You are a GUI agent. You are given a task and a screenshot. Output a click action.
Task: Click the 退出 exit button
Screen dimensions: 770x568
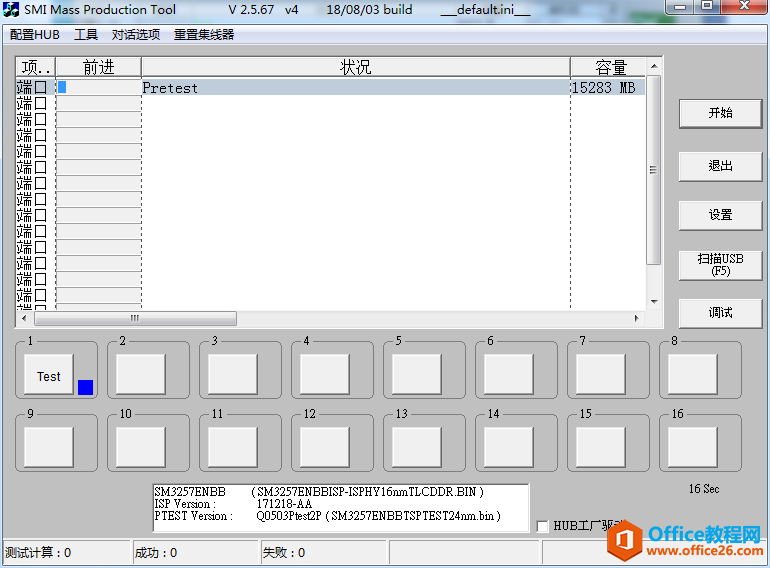click(x=720, y=166)
